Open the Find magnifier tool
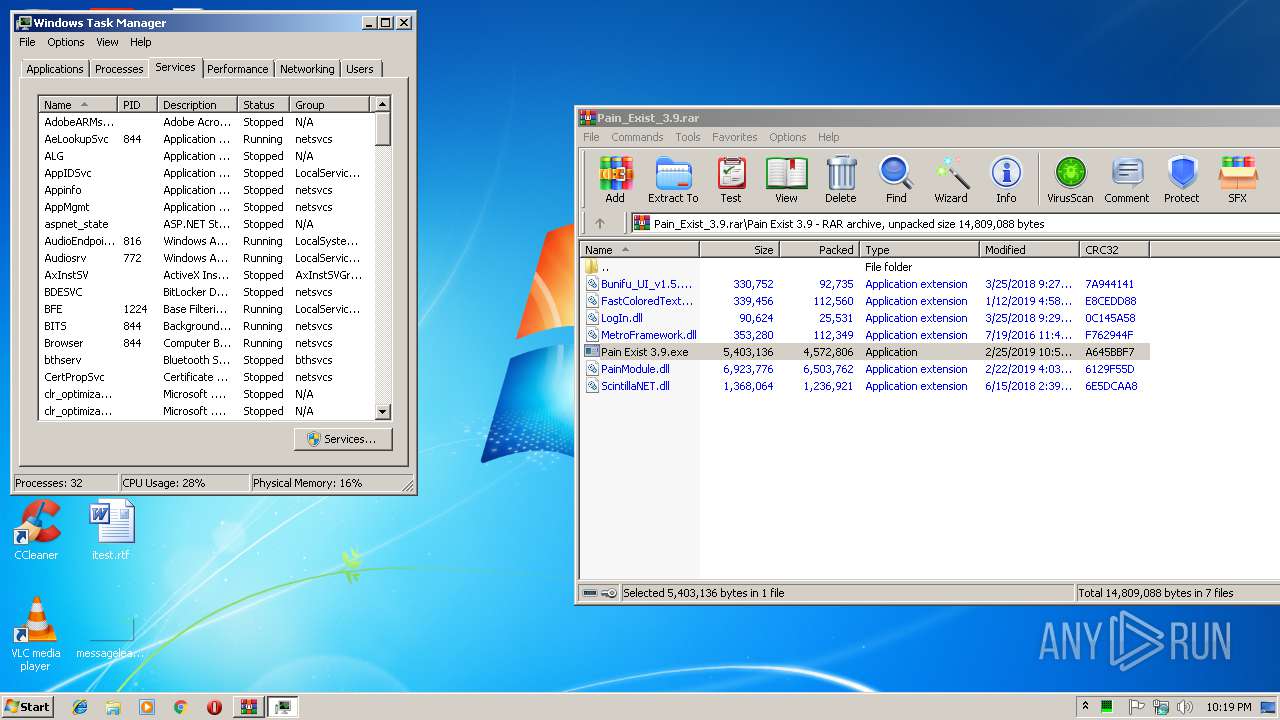 [x=896, y=180]
